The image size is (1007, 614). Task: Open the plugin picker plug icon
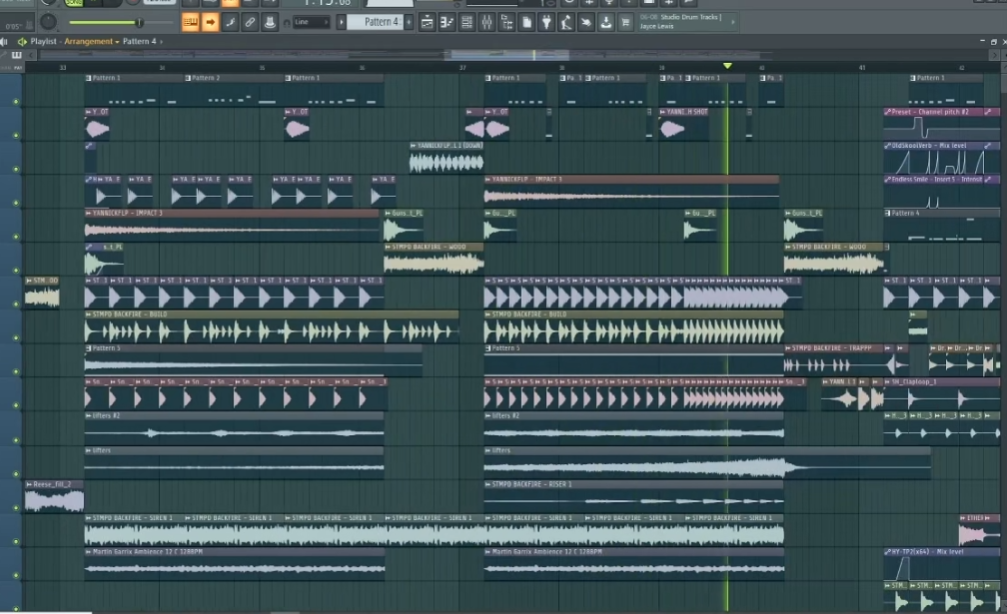coord(547,21)
